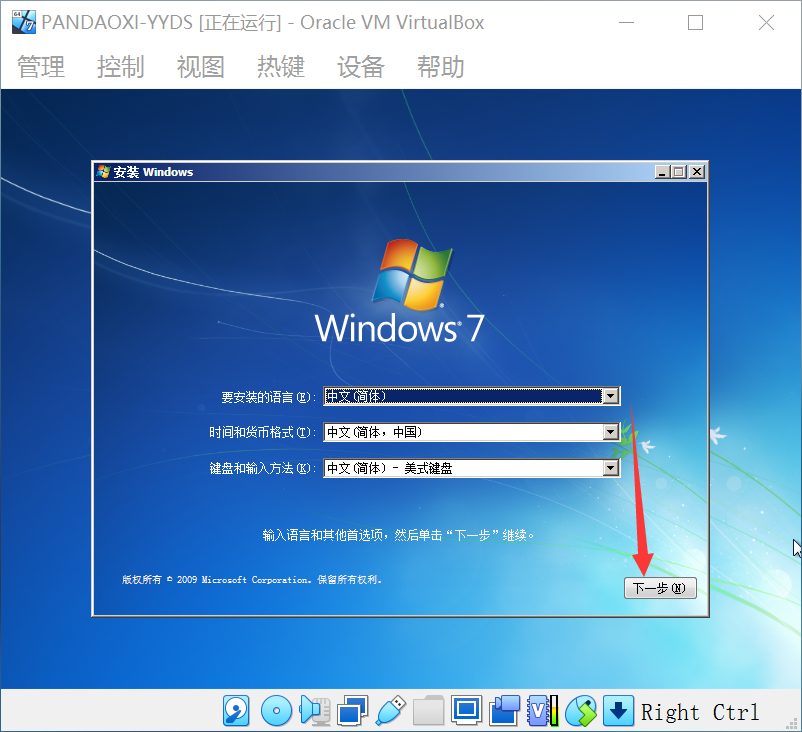Image resolution: width=802 pixels, height=732 pixels.
Task: Open the 热键 menu
Action: pyautogui.click(x=281, y=67)
